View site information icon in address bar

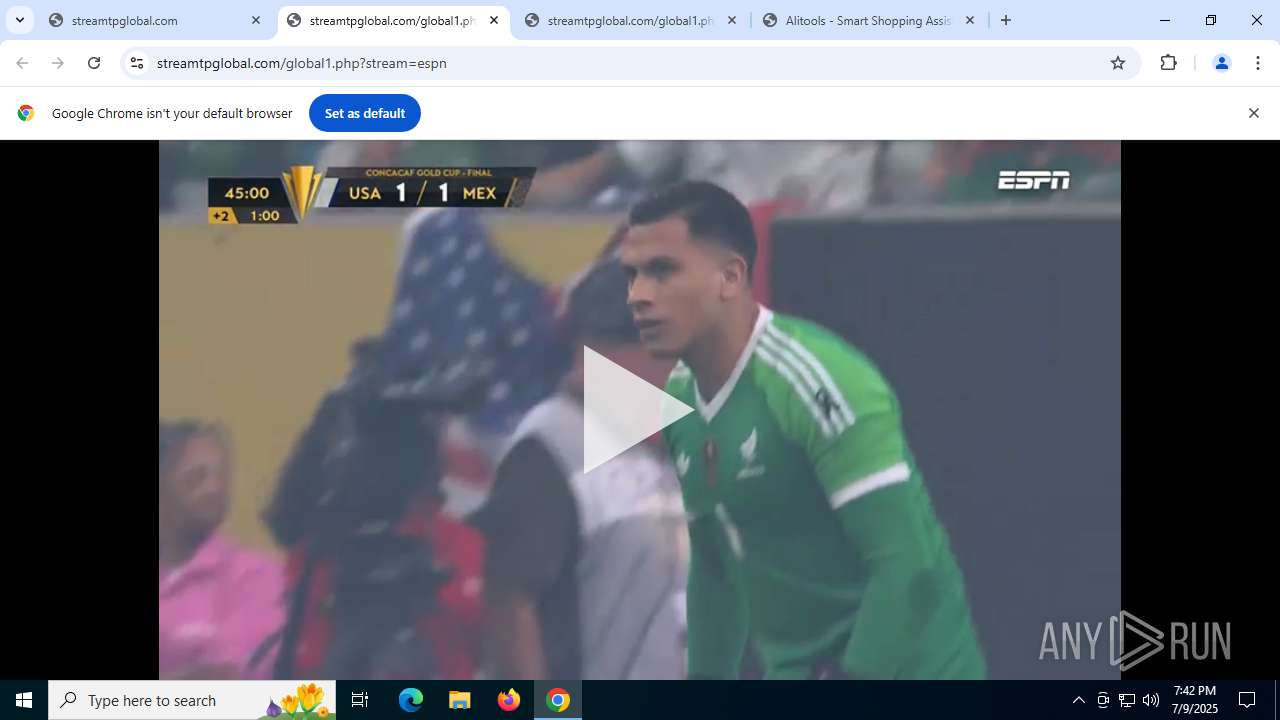137,63
